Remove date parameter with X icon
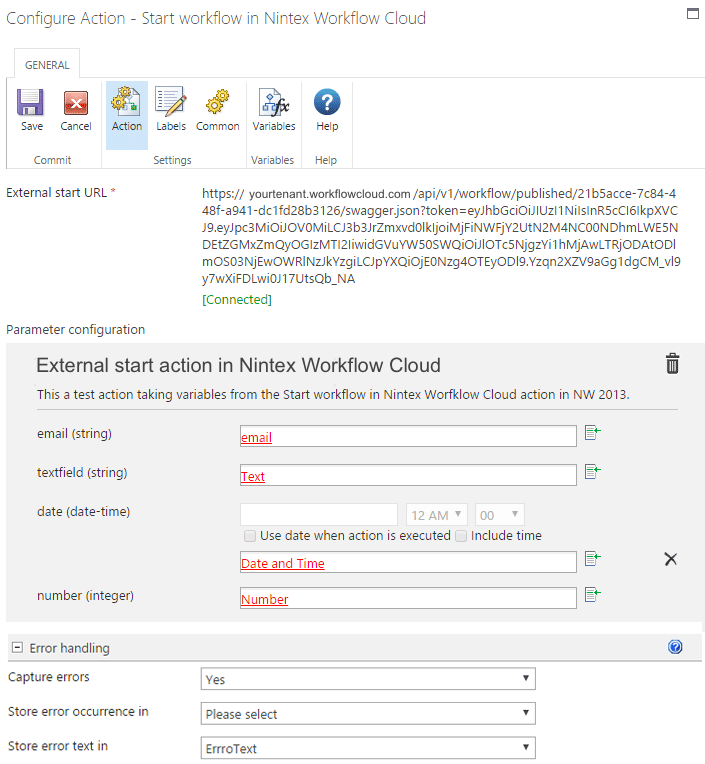705x764 pixels. point(671,559)
